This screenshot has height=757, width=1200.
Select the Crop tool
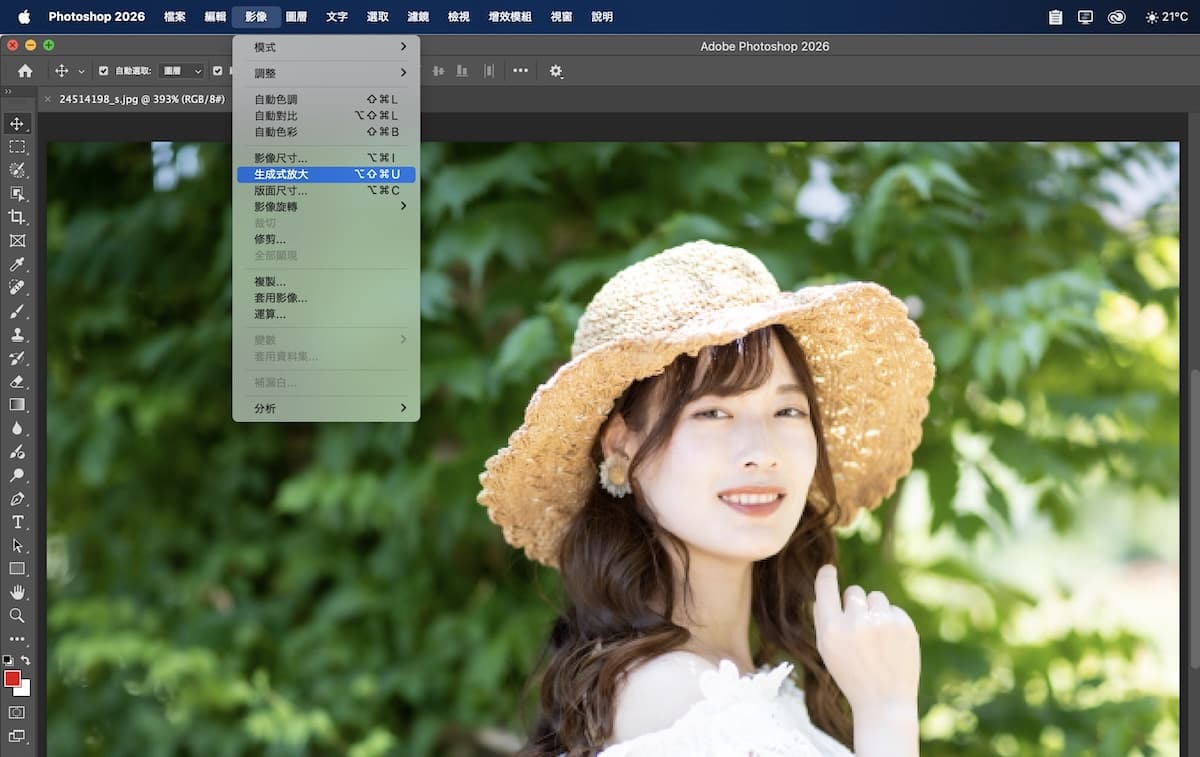coord(17,216)
